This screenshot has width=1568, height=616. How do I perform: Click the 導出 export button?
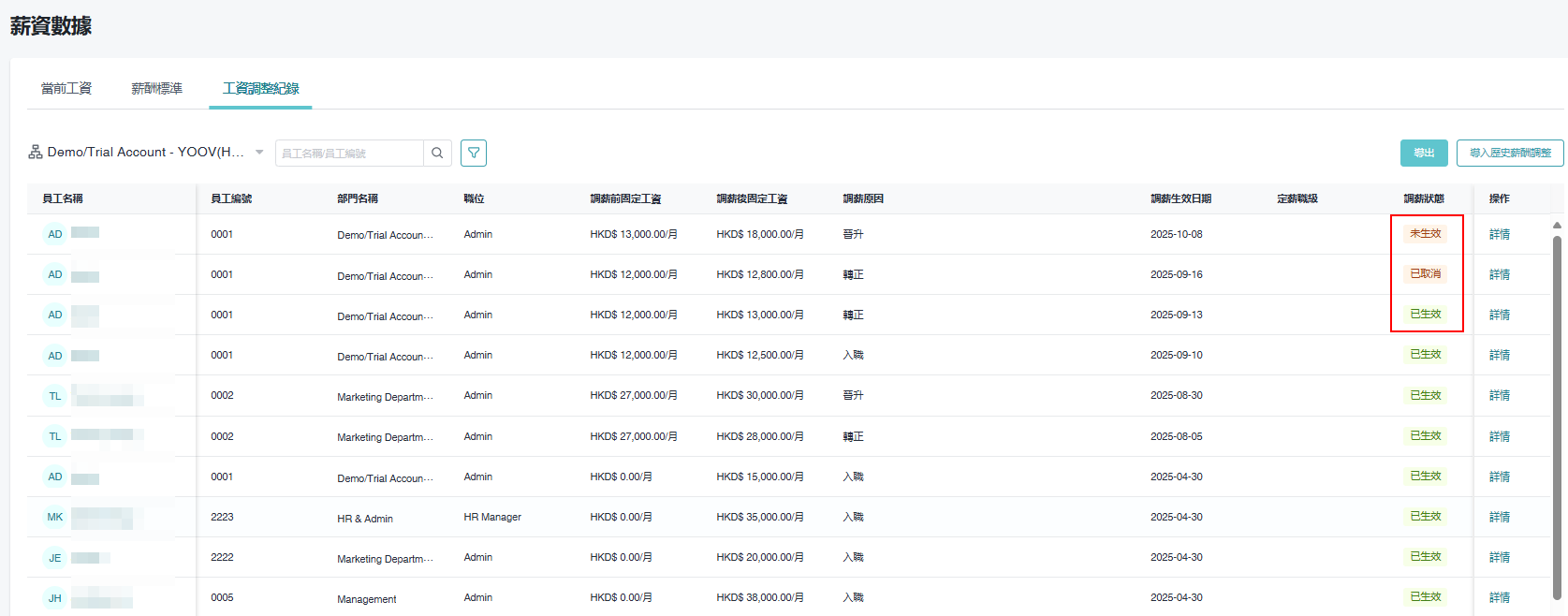coord(1424,153)
